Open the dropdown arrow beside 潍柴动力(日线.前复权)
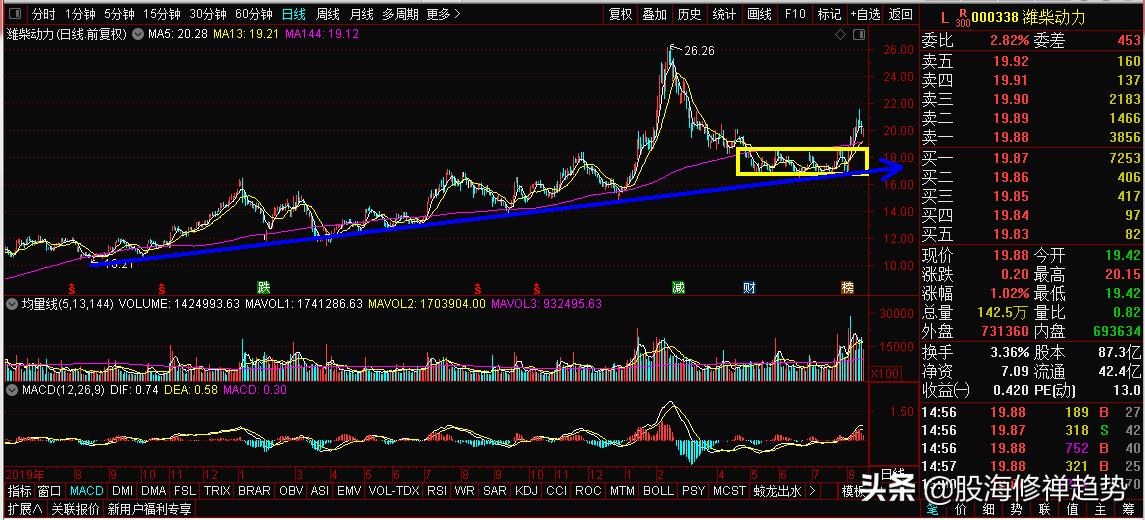This screenshot has width=1145, height=520. pyautogui.click(x=137, y=34)
